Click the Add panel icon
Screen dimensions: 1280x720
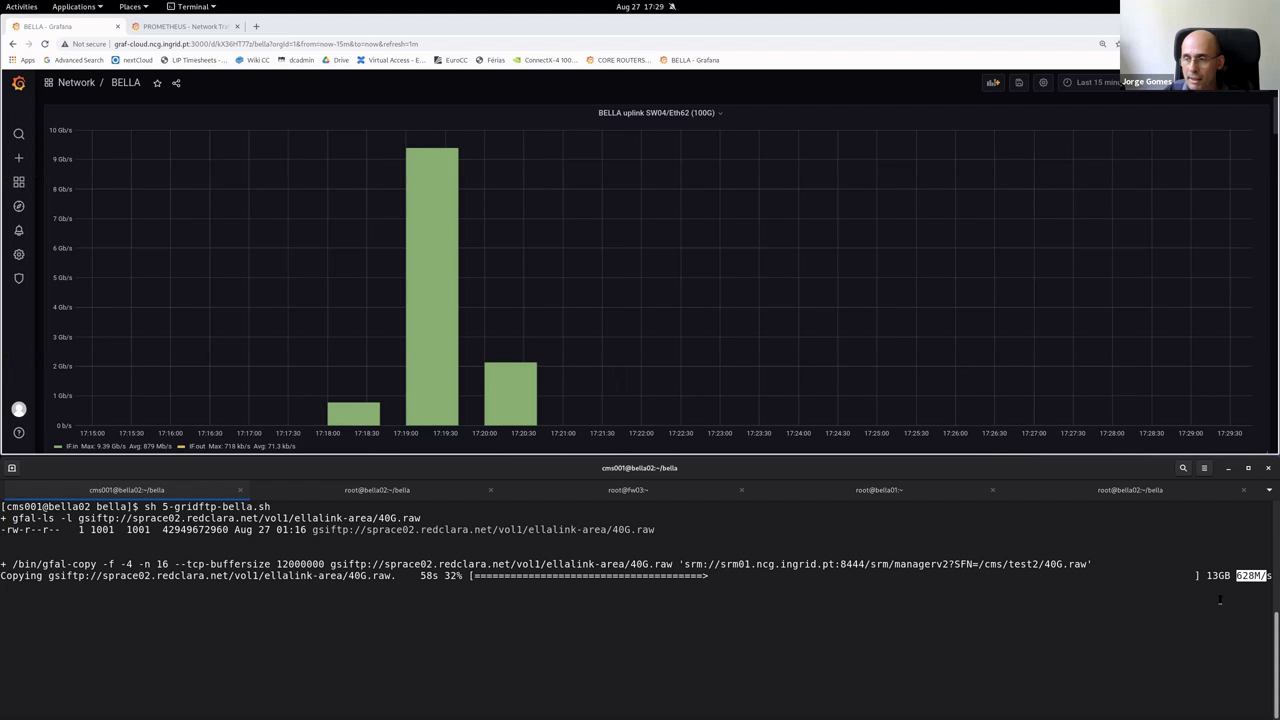993,83
